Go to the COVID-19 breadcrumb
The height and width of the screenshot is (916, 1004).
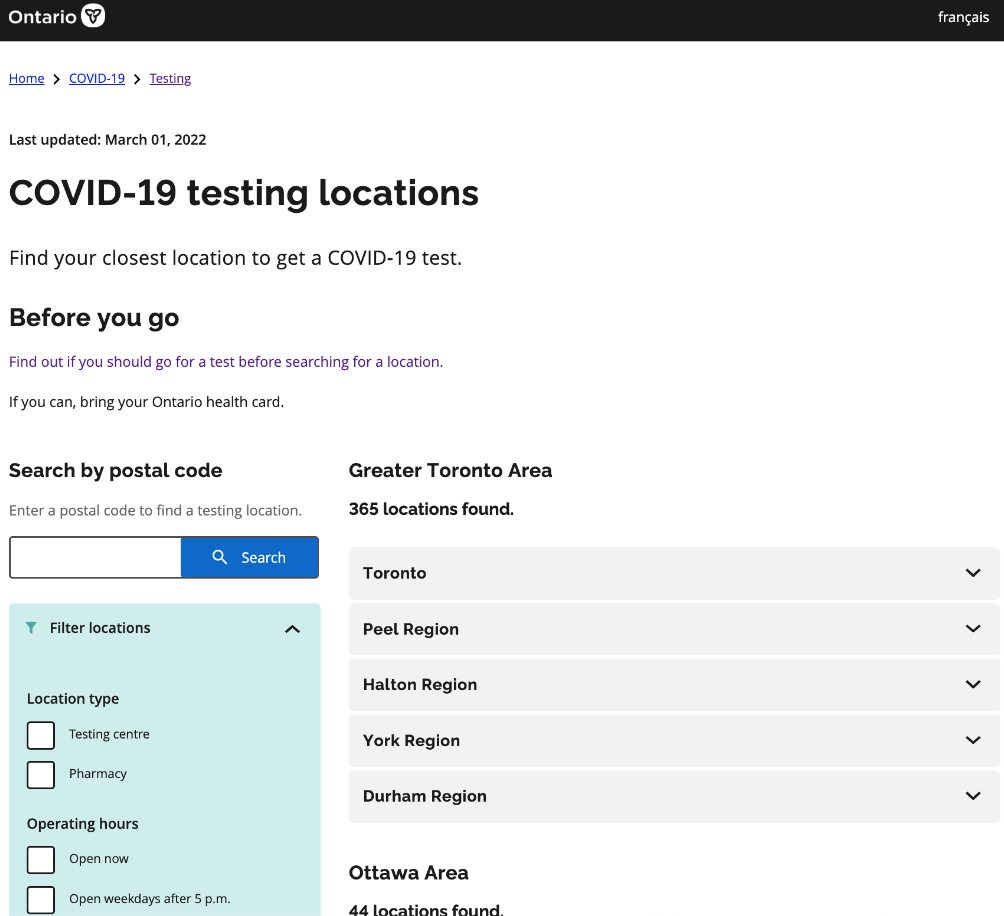pyautogui.click(x=97, y=78)
